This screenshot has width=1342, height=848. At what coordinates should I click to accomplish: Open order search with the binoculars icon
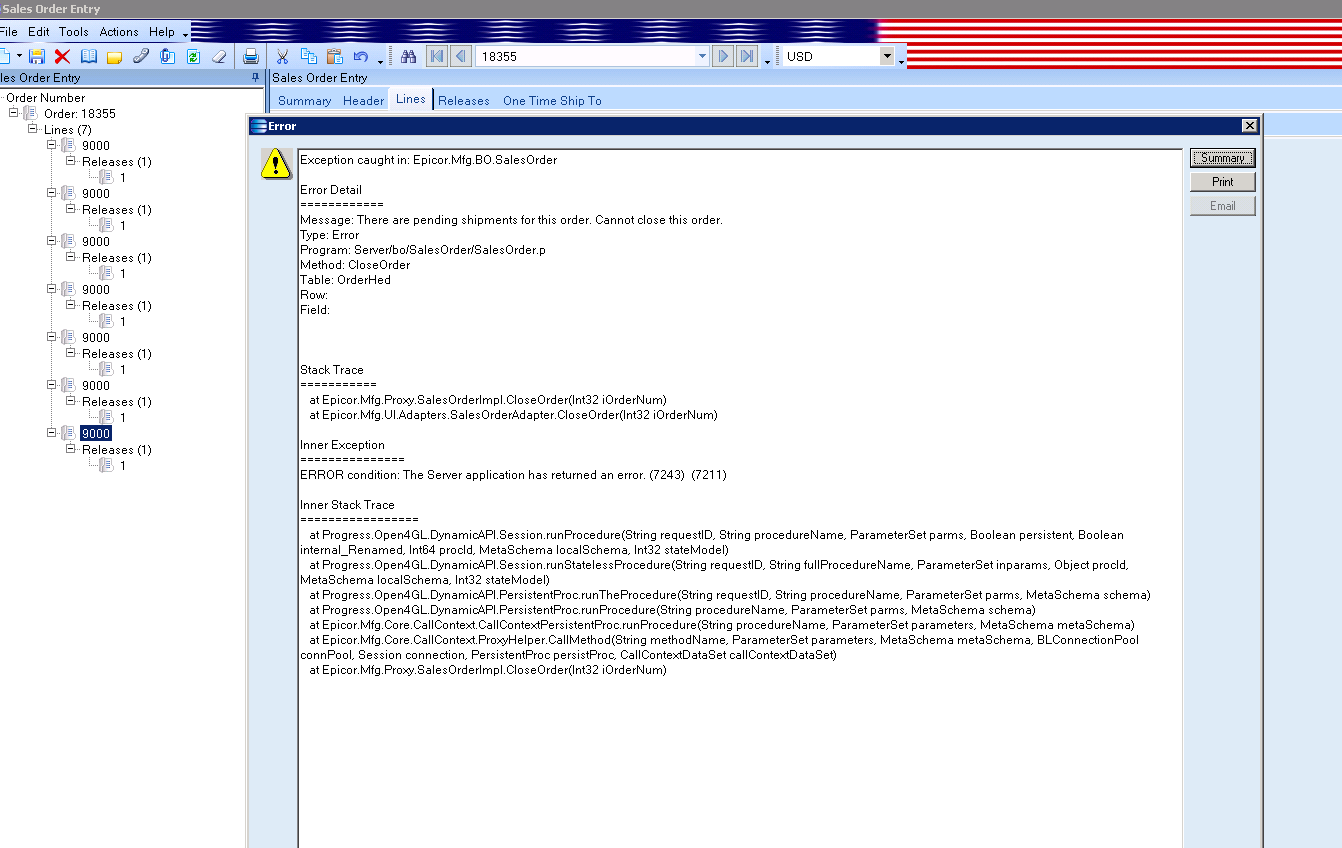[x=408, y=57]
